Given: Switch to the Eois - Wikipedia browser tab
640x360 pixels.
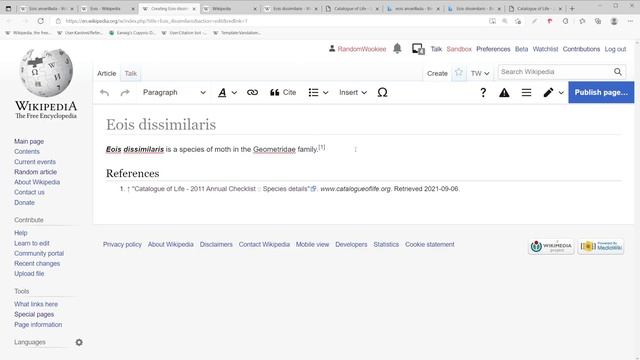Looking at the screenshot, I should (x=108, y=8).
